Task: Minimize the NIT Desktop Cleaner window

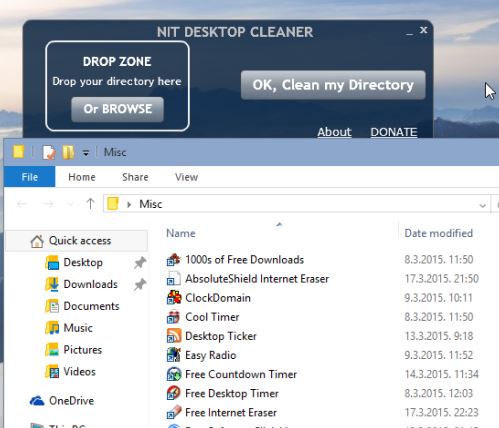Action: 409,33
